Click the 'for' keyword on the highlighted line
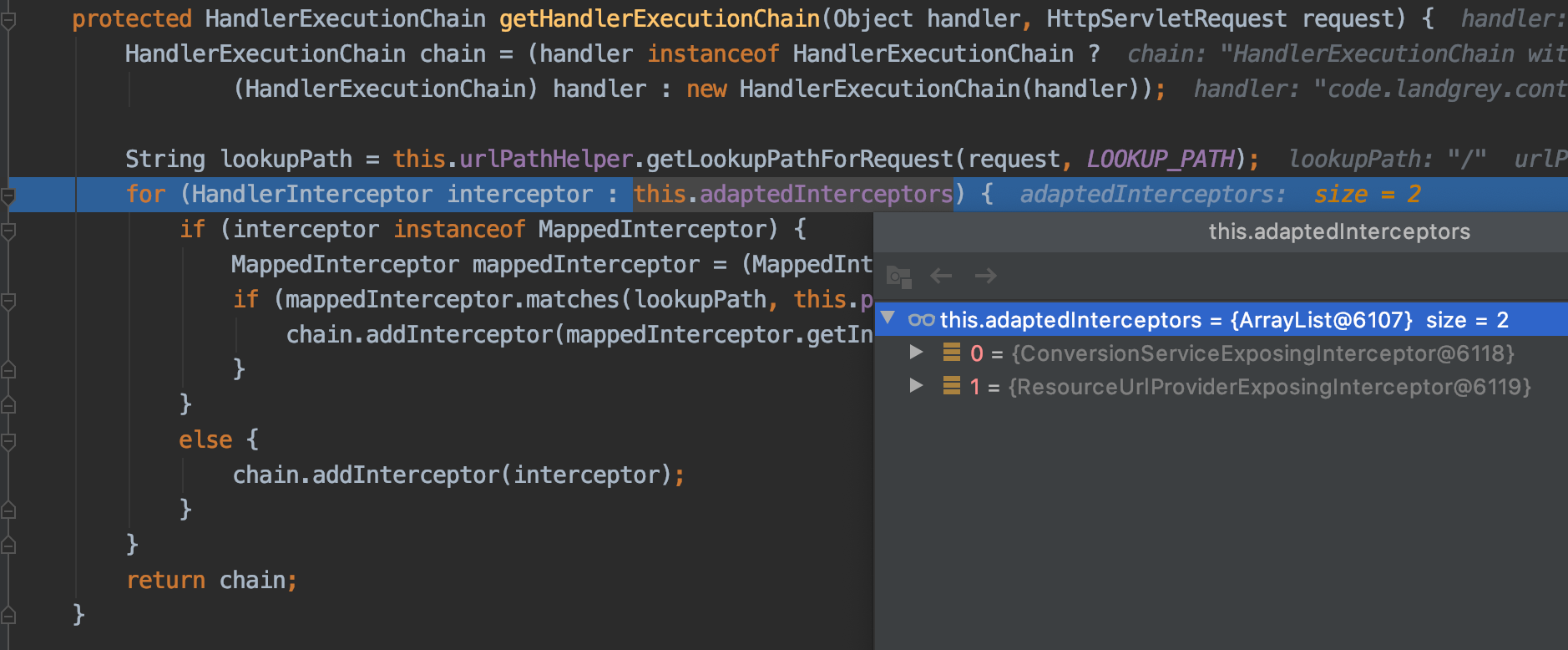Screen dimensions: 1568x650 pos(145,194)
